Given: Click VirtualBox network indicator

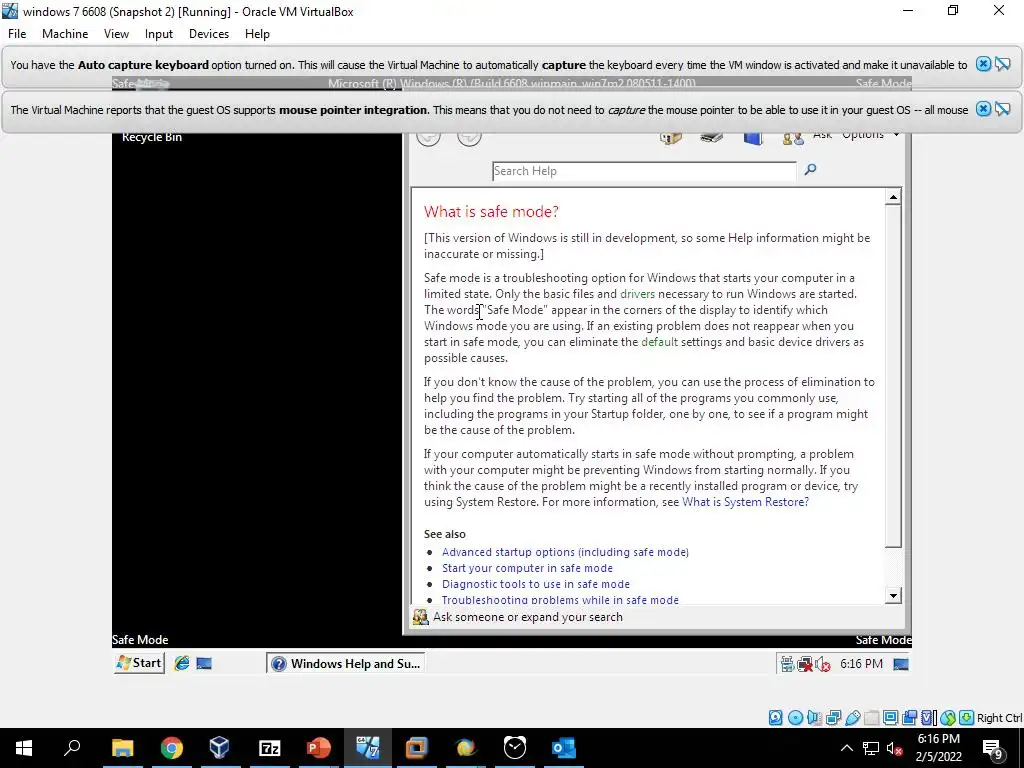Looking at the screenshot, I should pos(833,718).
